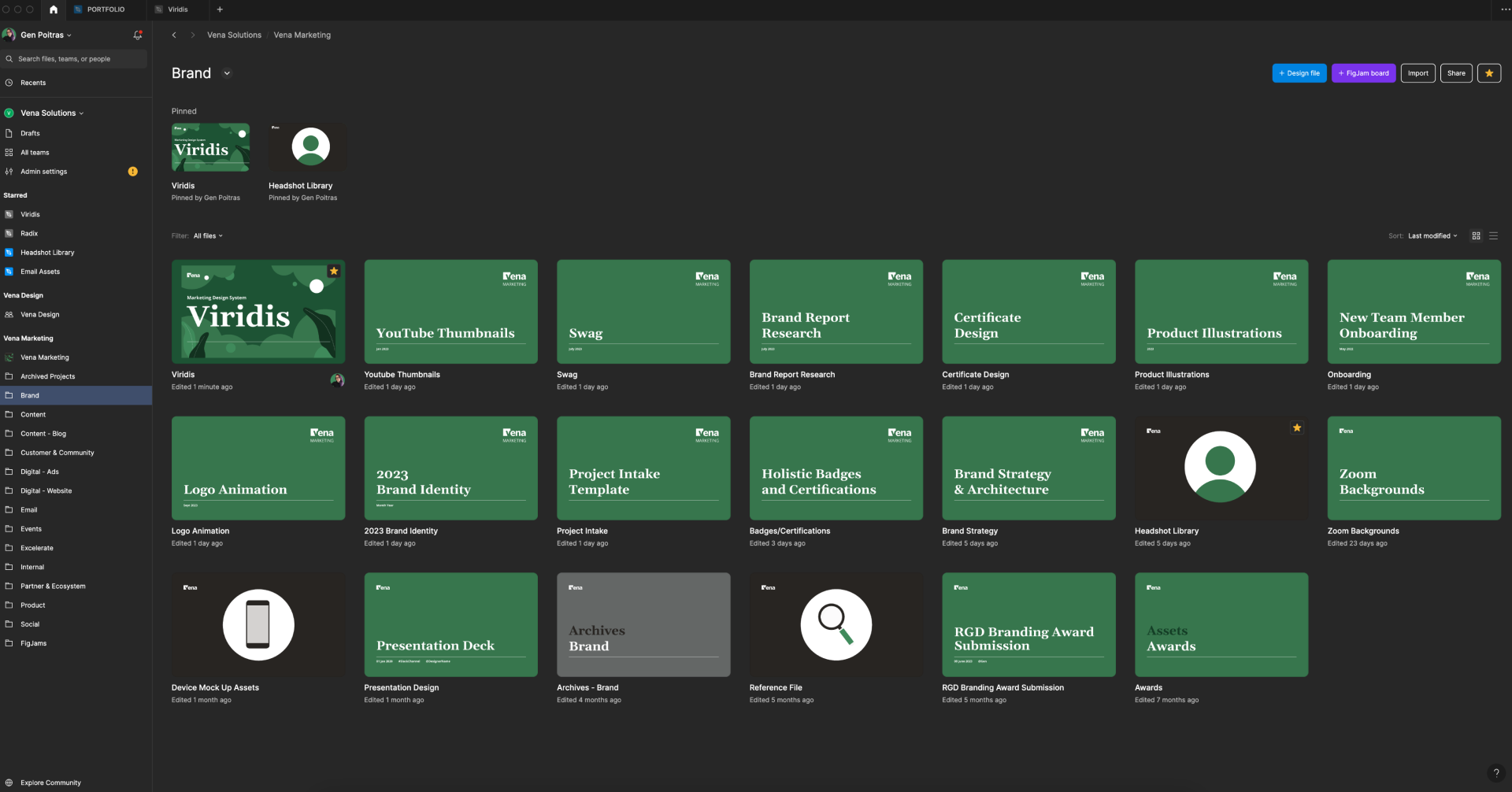The width and height of the screenshot is (1512, 792).
Task: Create a new FigJam board
Action: 1363,73
